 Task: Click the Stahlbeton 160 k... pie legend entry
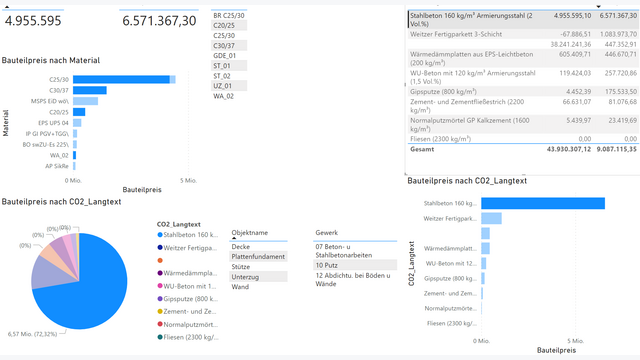(188, 235)
